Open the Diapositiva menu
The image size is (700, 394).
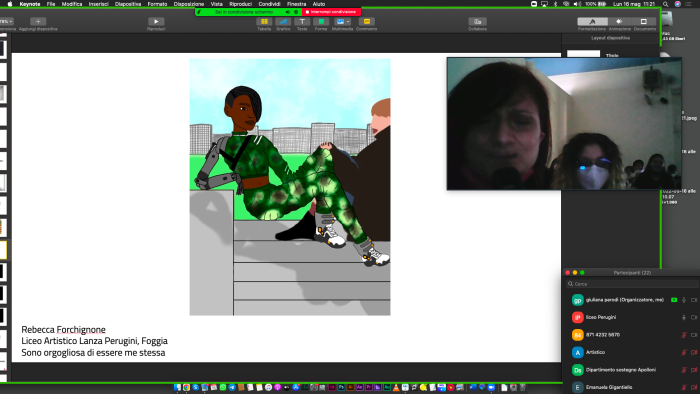(128, 4)
